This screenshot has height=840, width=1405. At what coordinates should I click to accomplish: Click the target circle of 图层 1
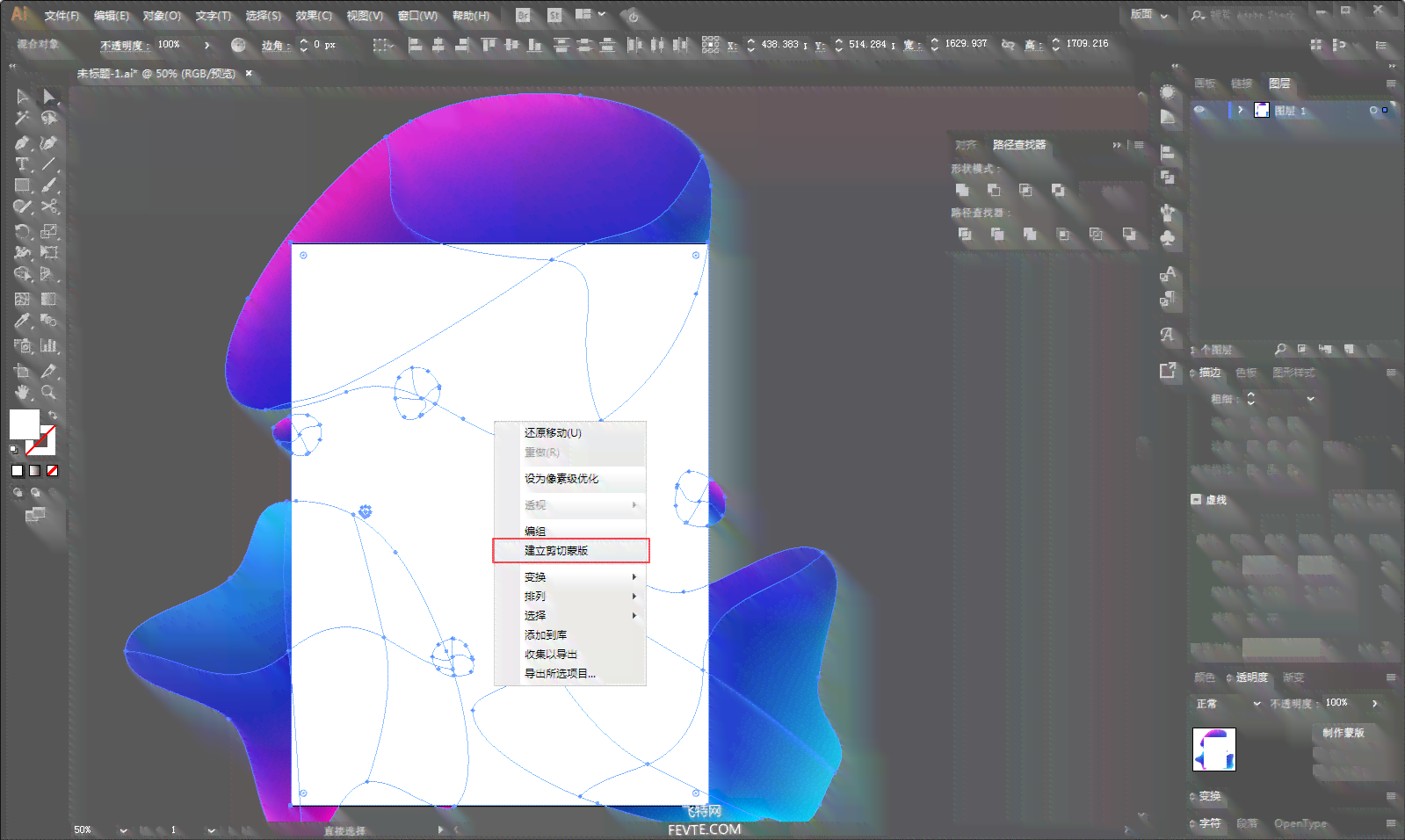pyautogui.click(x=1373, y=110)
